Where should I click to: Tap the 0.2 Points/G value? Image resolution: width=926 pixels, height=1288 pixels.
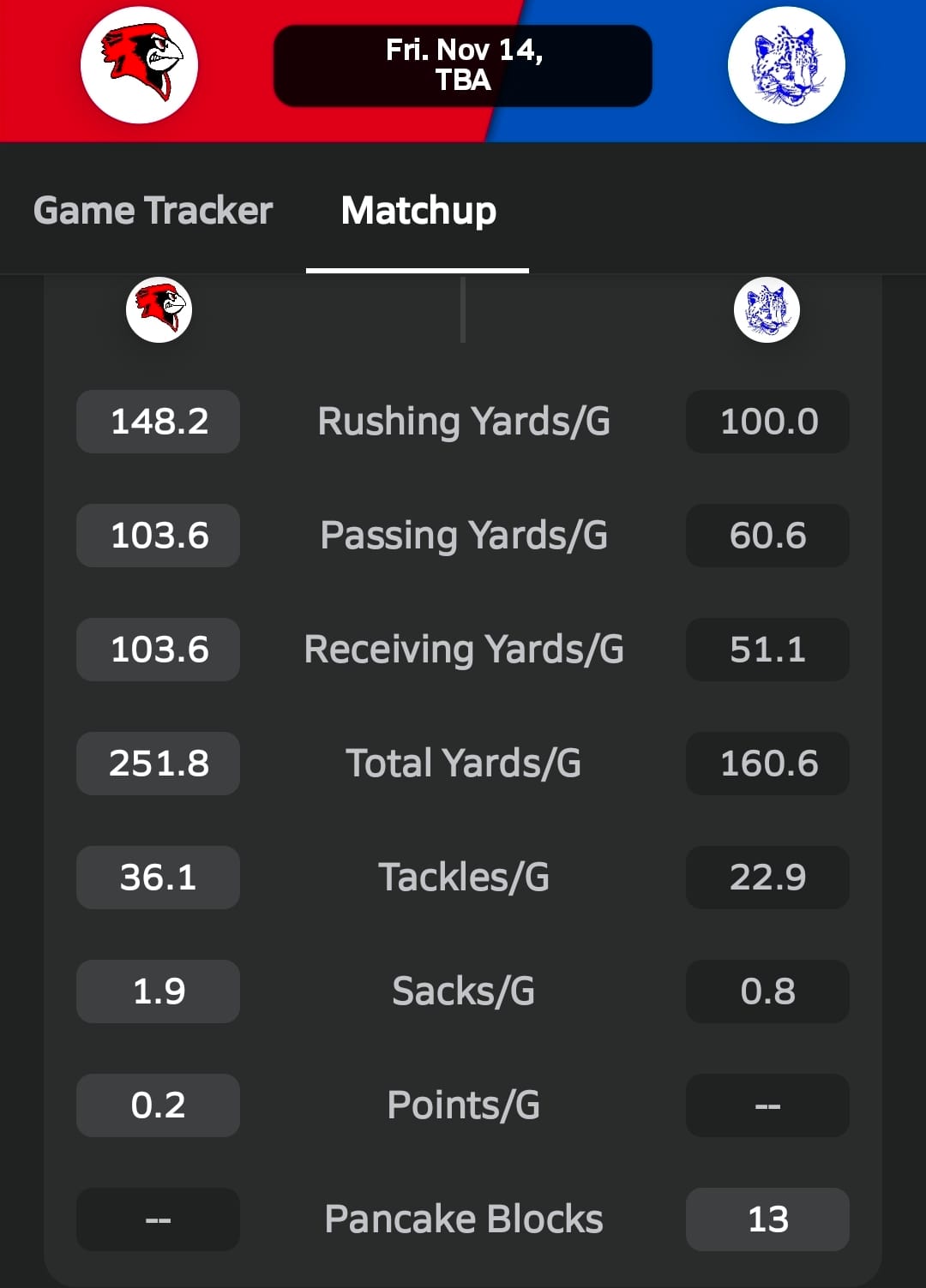(x=159, y=1105)
